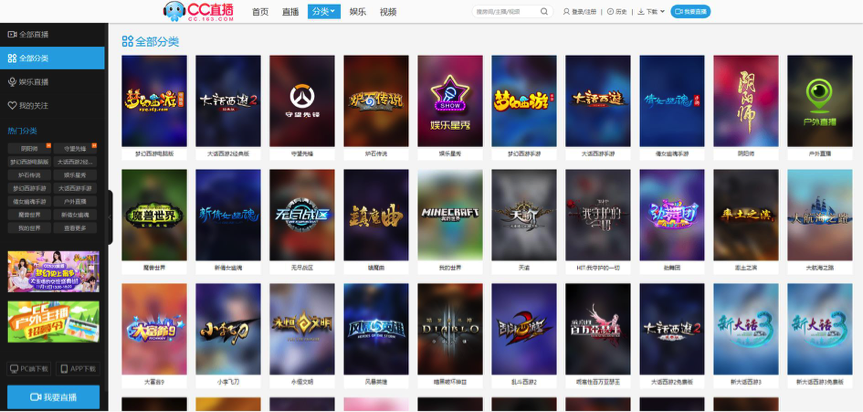Click APP下载 at the sidebar bottom
Screen dimensions: 863x412
(x=78, y=369)
